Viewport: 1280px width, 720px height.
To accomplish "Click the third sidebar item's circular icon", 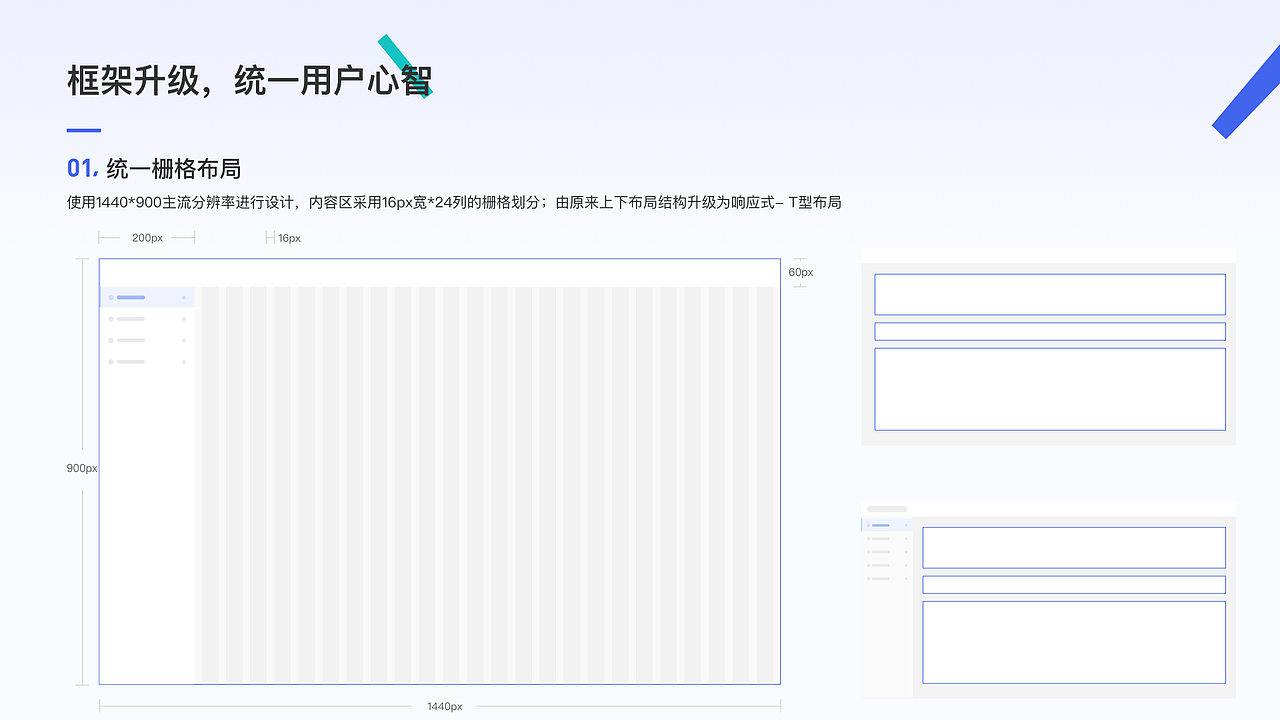I will (111, 340).
